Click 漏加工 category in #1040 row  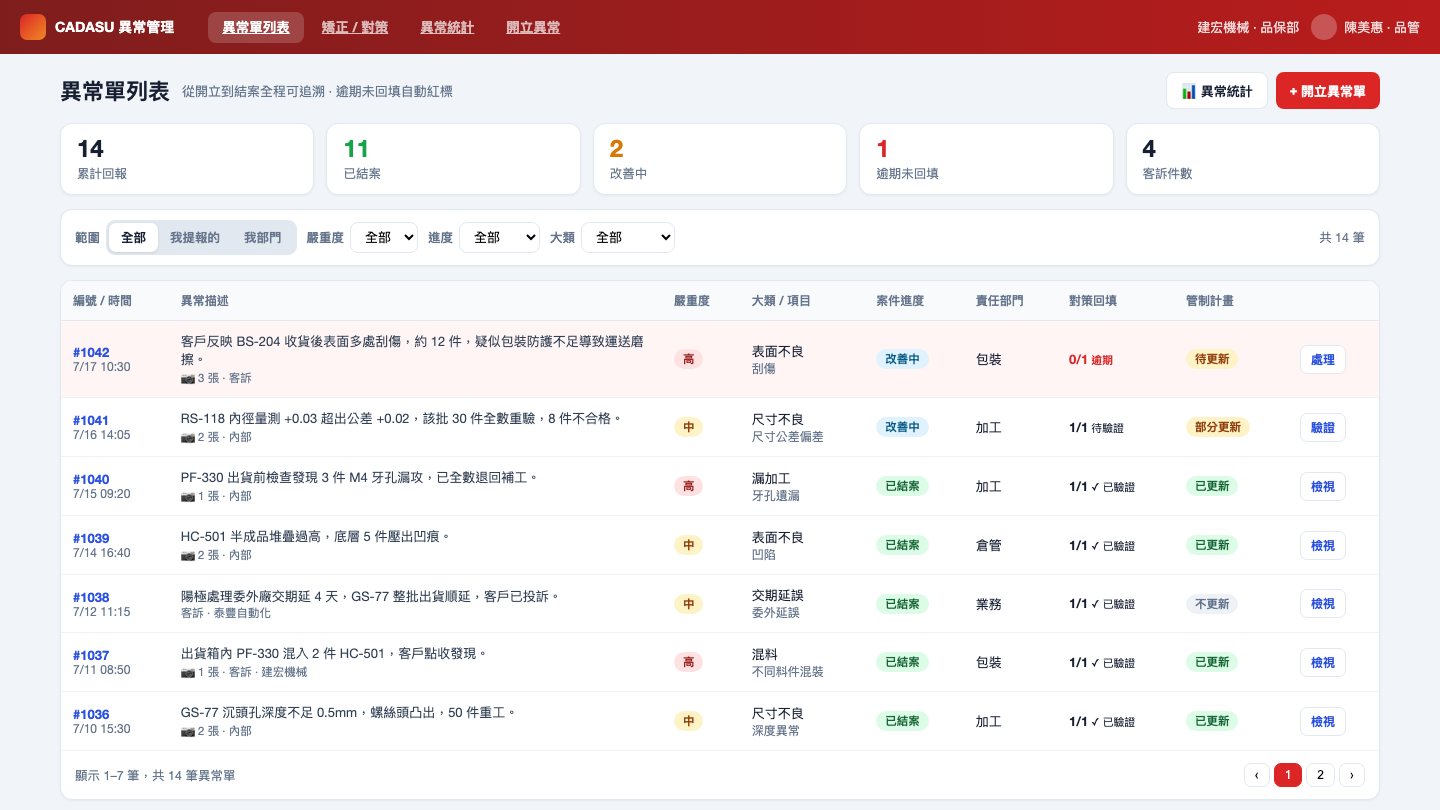[771, 478]
